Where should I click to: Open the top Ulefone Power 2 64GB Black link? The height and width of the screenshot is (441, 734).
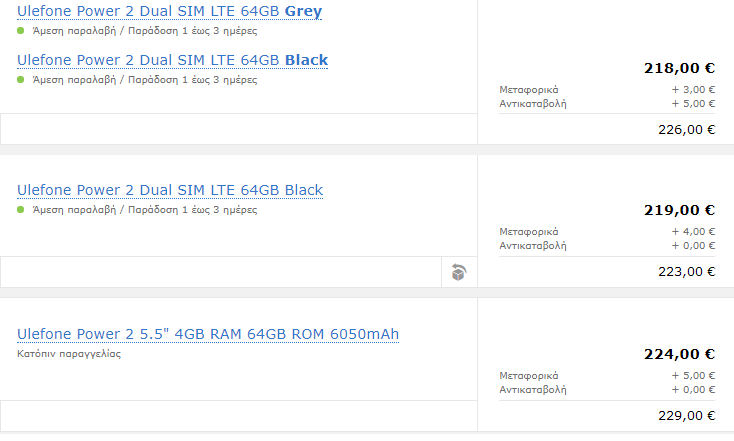pyautogui.click(x=172, y=60)
